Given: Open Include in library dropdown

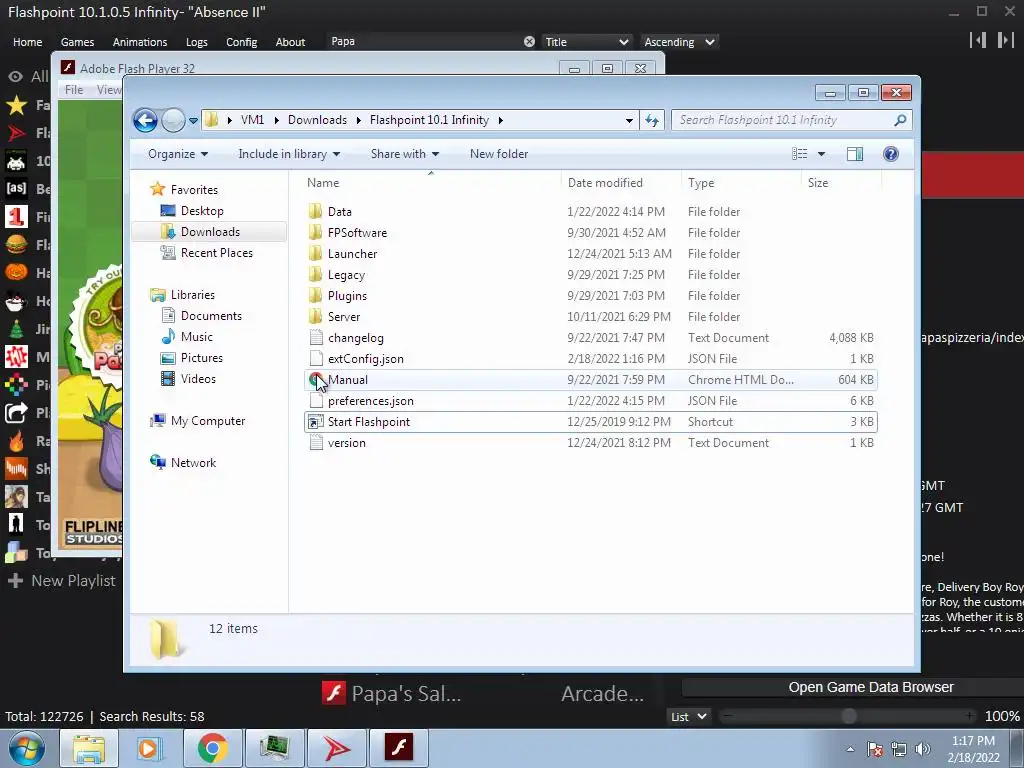Looking at the screenshot, I should [x=289, y=154].
